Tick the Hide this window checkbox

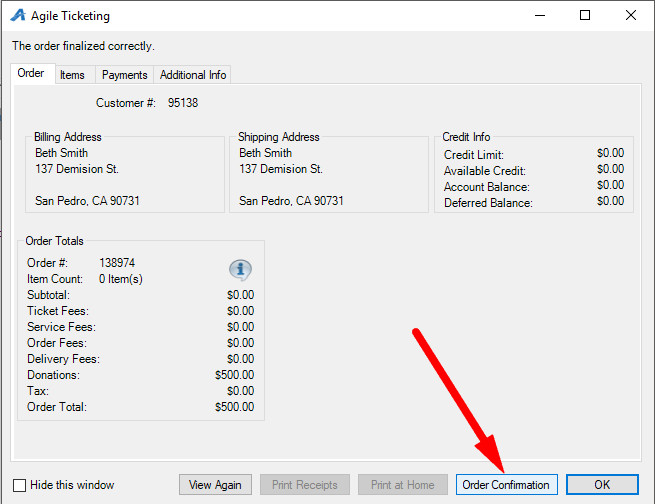(x=19, y=485)
